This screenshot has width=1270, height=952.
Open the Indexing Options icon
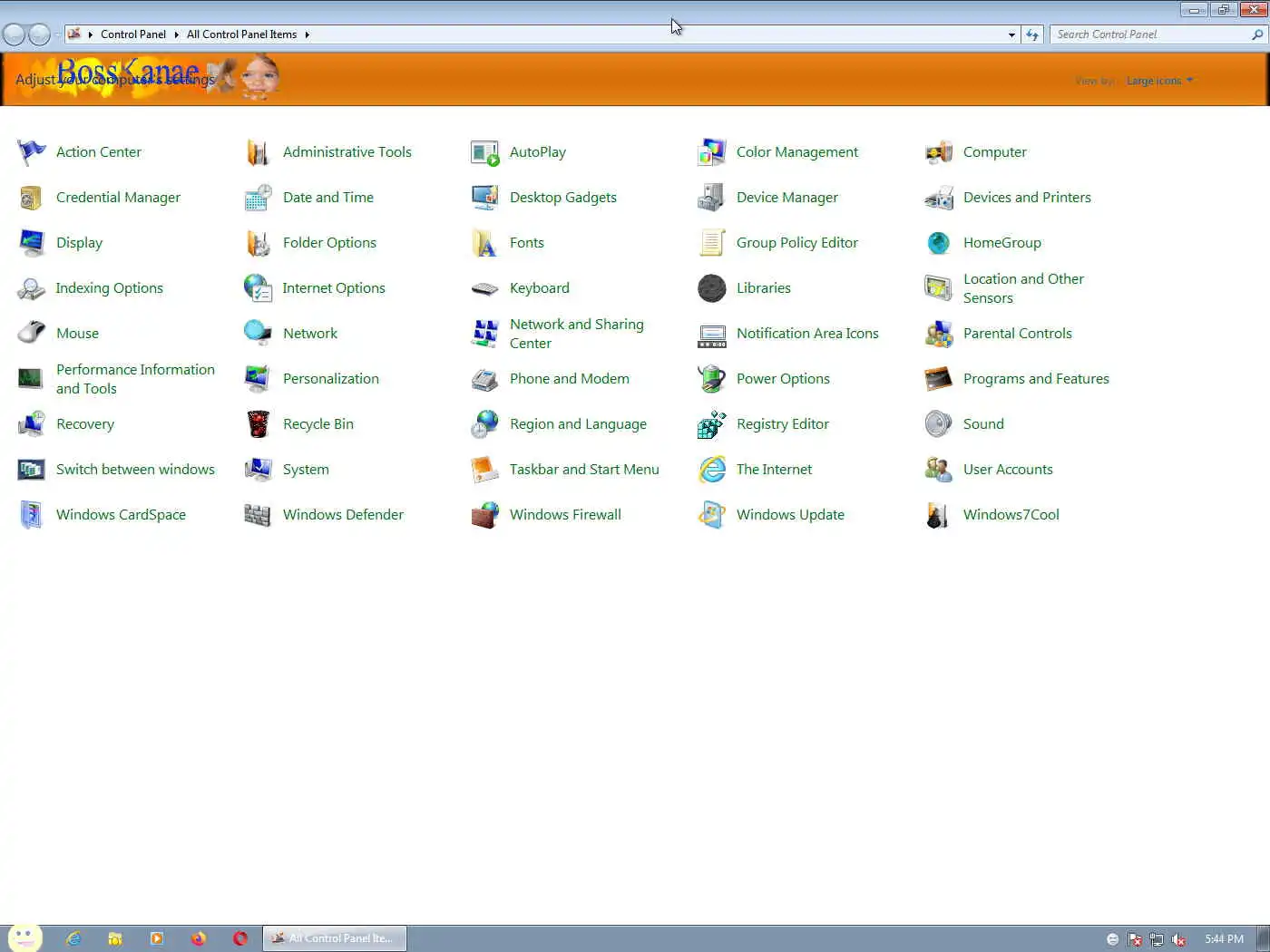point(32,288)
